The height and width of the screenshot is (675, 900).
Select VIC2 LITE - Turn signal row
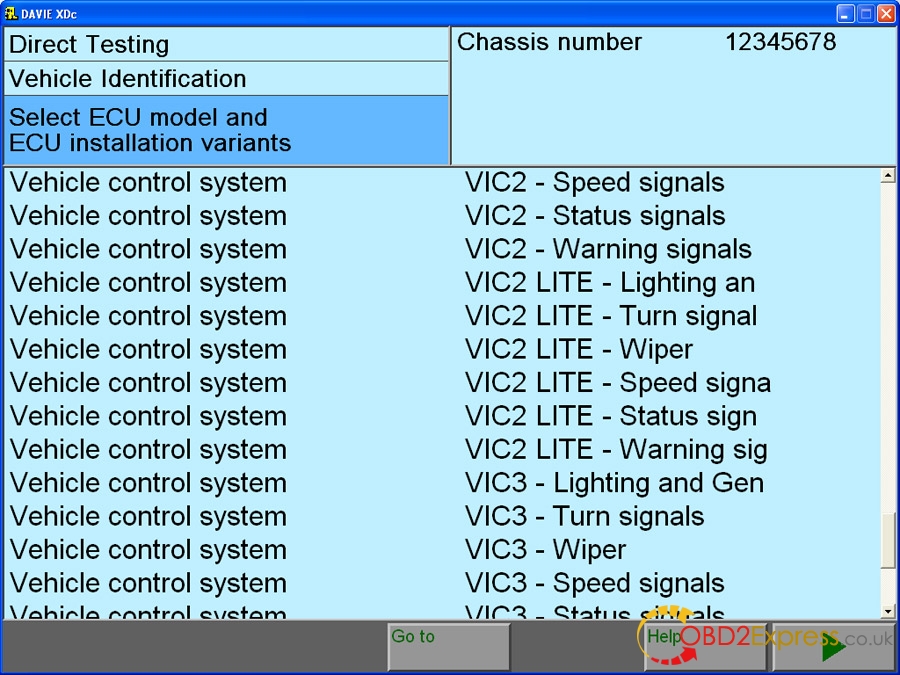tap(610, 317)
